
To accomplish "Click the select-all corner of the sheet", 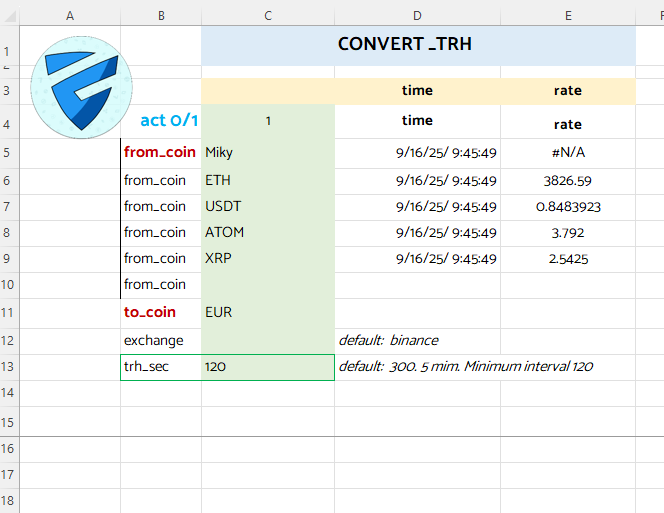I will [x=9, y=15].
